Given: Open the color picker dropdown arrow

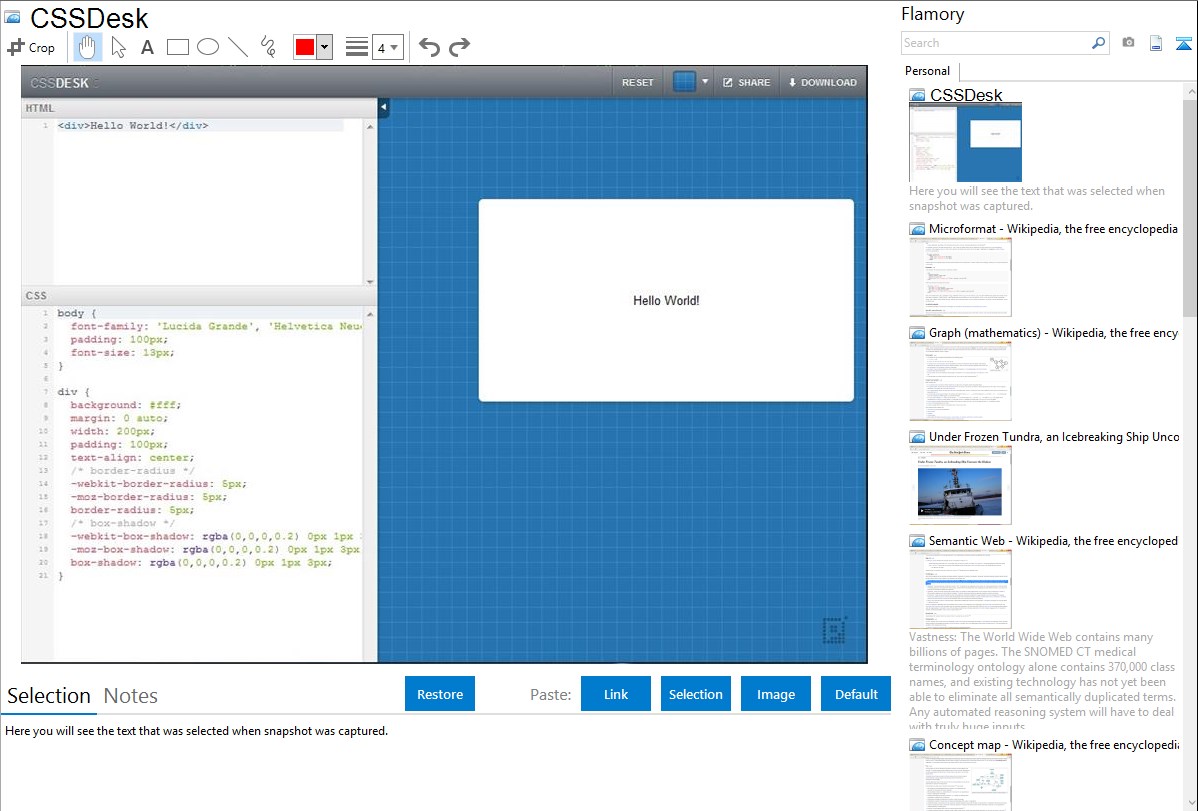Looking at the screenshot, I should (x=324, y=47).
